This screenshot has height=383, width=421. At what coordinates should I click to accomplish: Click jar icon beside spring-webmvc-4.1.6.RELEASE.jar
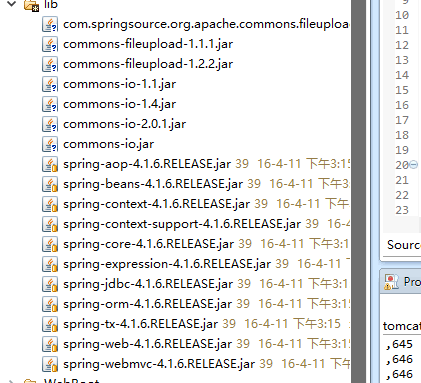tap(50, 365)
